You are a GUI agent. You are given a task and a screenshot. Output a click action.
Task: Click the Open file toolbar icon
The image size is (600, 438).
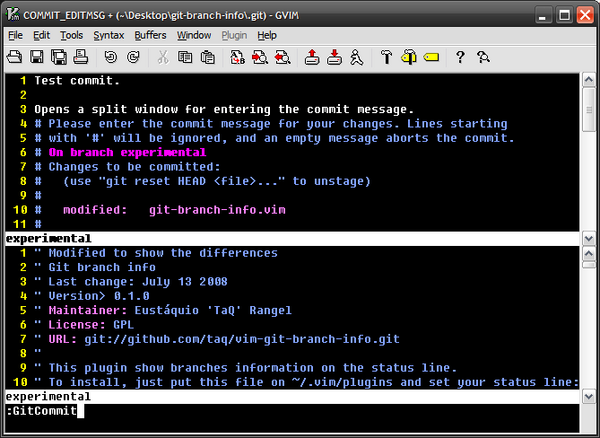[x=15, y=57]
